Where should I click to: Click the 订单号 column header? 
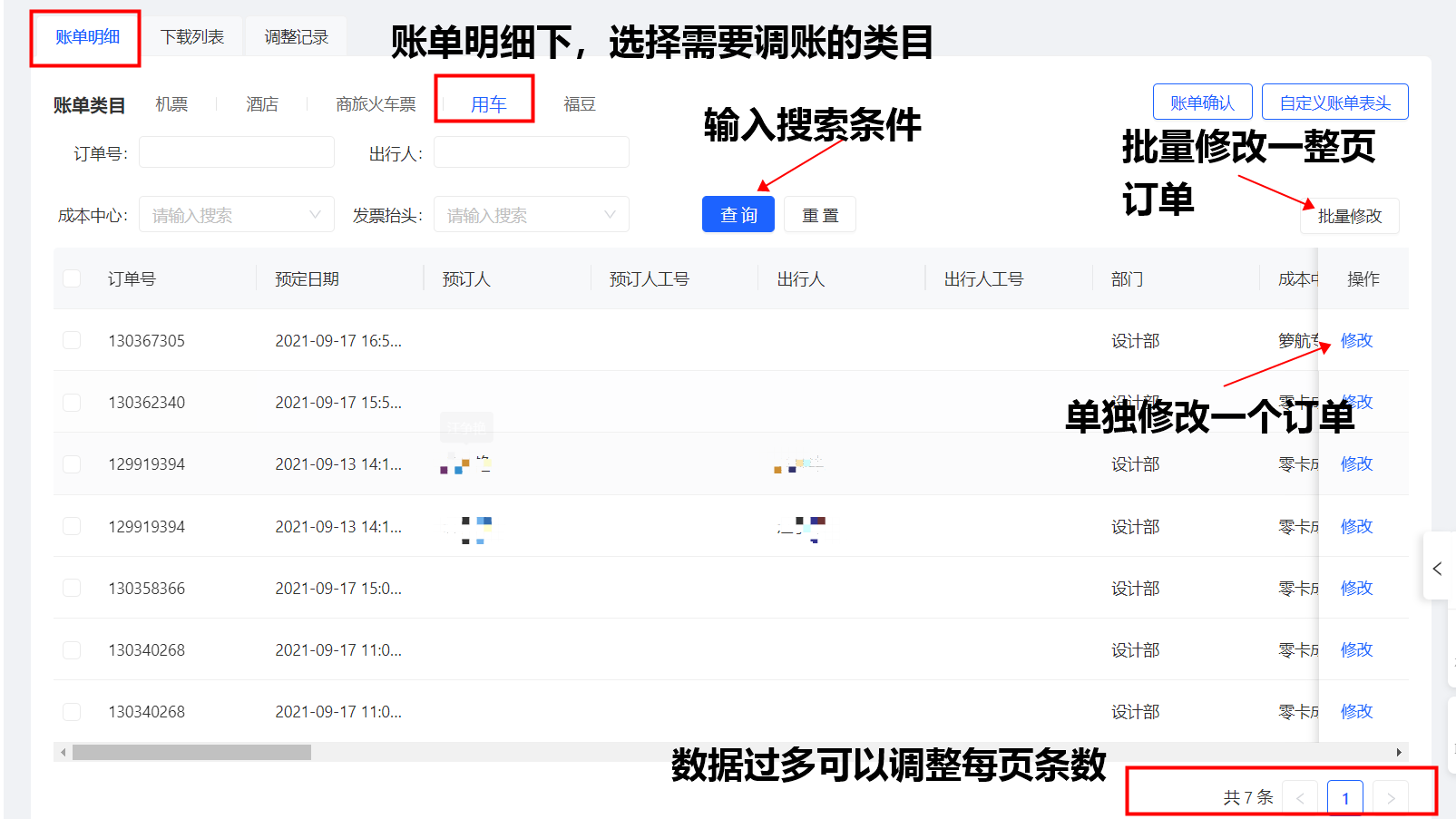click(x=132, y=278)
